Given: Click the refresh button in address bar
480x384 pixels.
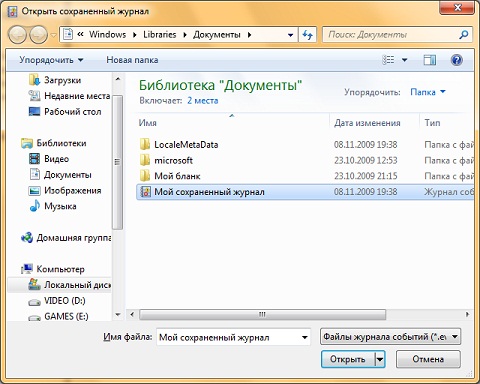Looking at the screenshot, I should (307, 35).
